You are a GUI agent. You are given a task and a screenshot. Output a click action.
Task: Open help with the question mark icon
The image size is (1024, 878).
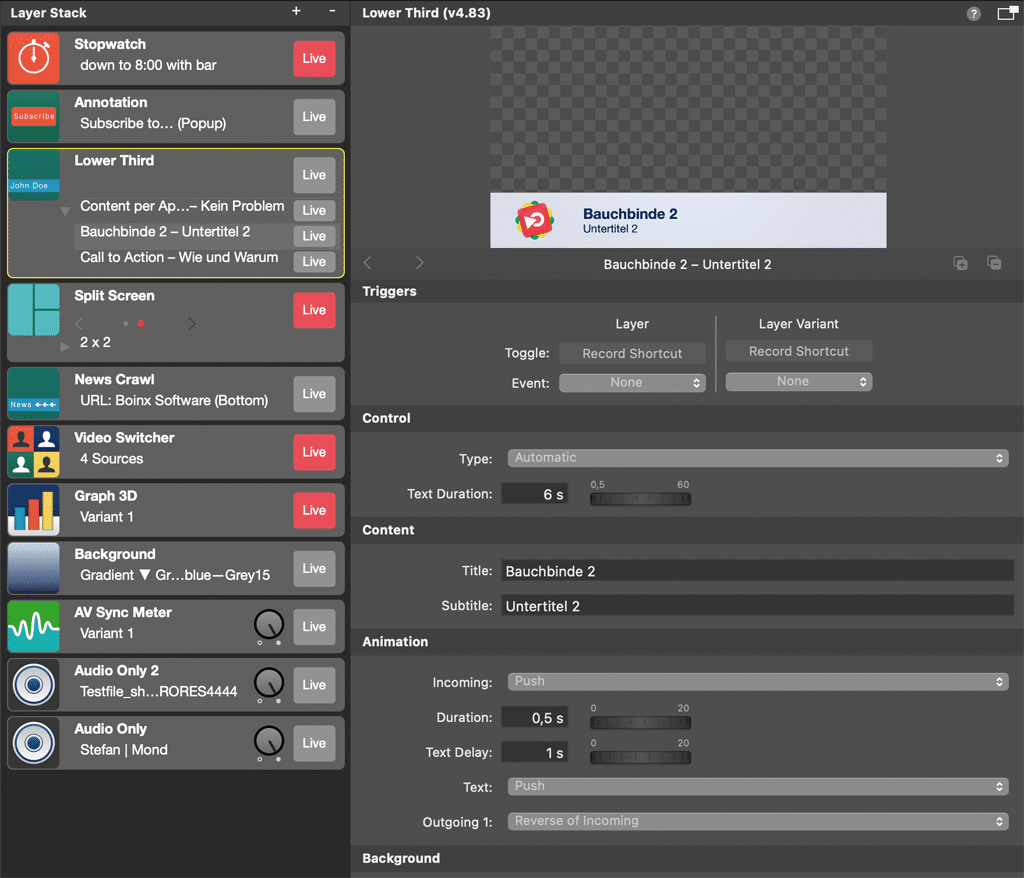[x=973, y=14]
